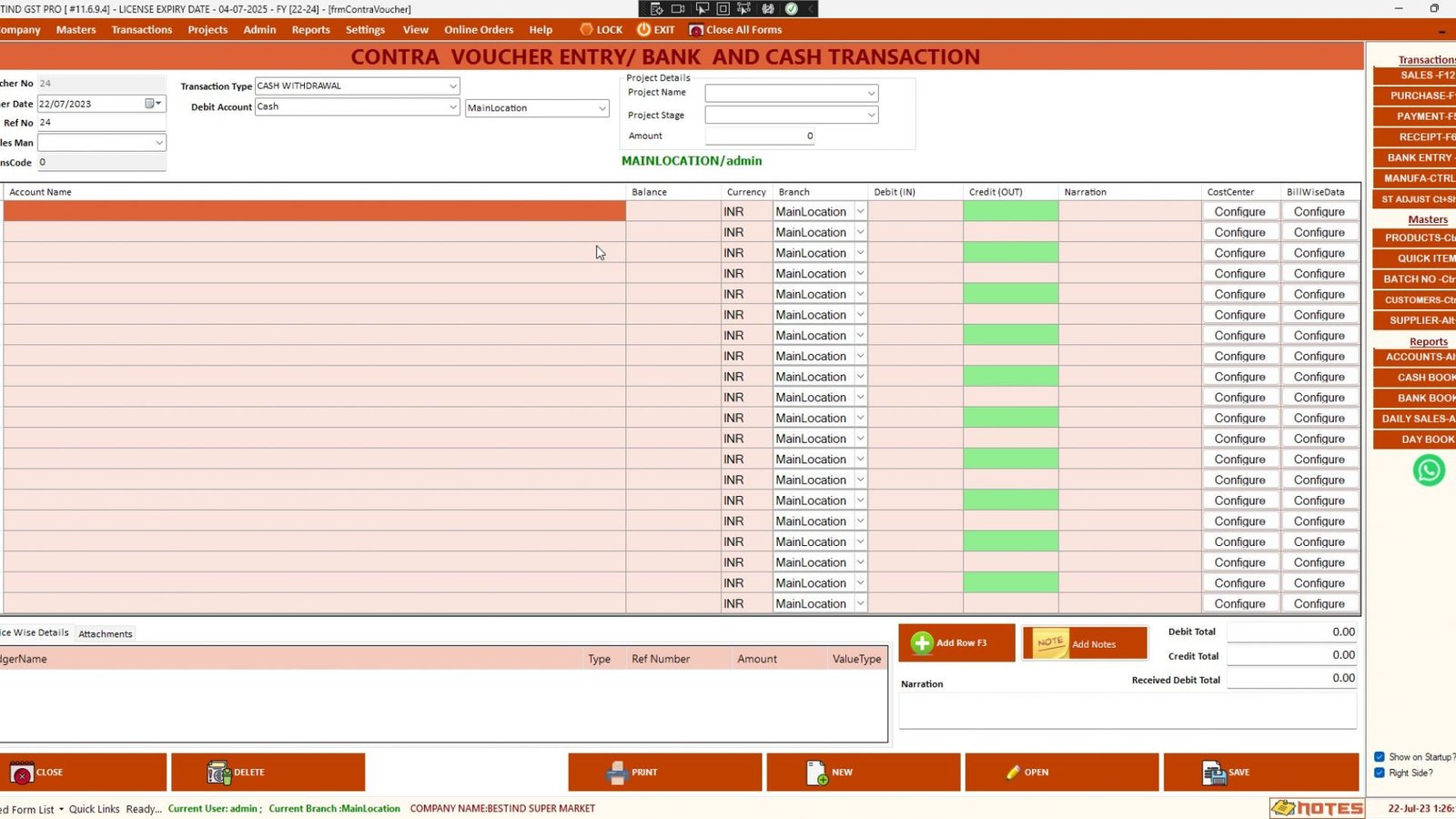1456x819 pixels.
Task: Click the EXIT power icon
Action: pos(643,29)
